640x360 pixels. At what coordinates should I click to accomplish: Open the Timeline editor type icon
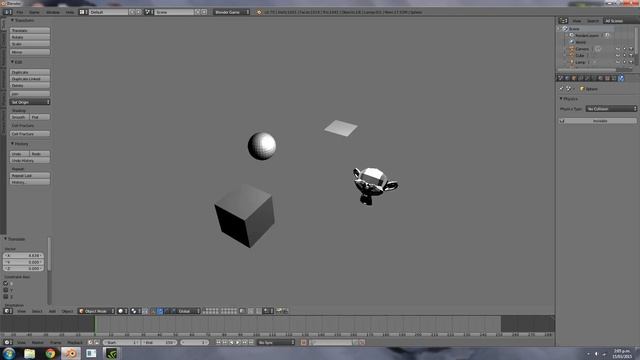click(x=8, y=342)
